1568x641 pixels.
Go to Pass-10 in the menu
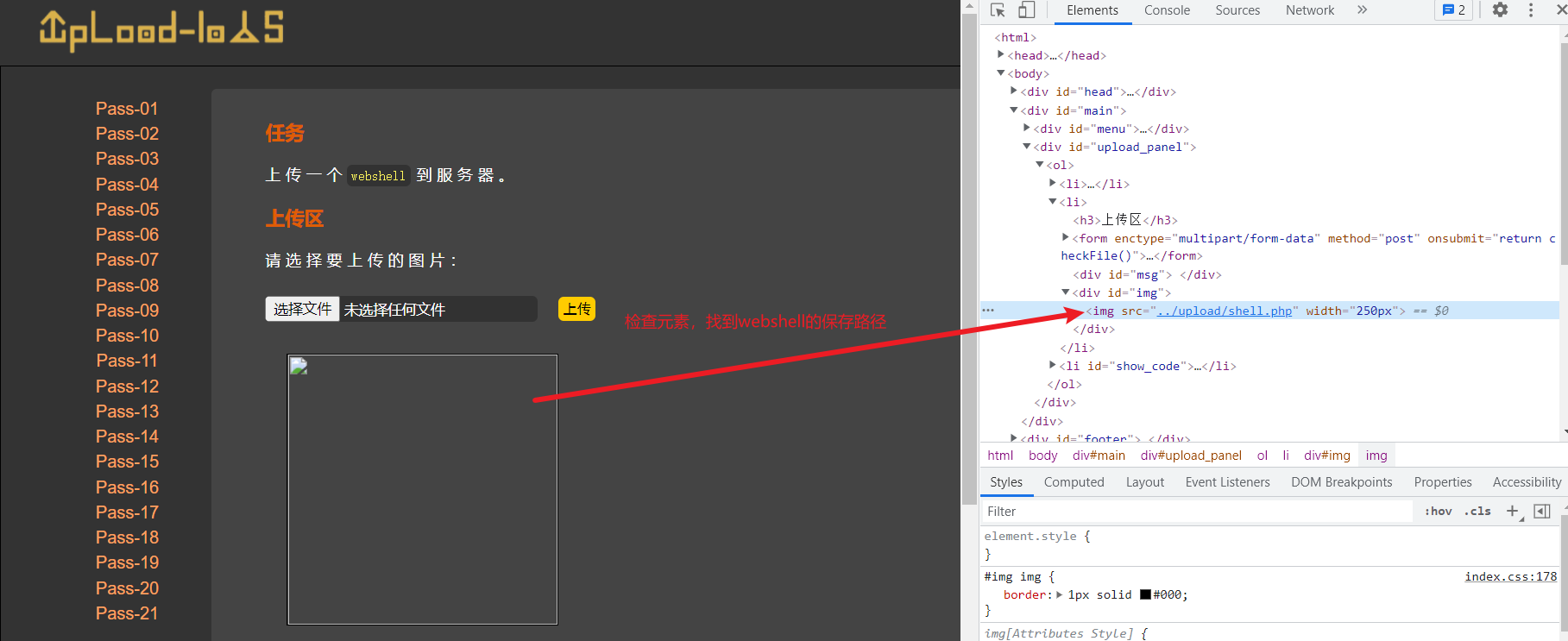pyautogui.click(x=127, y=336)
